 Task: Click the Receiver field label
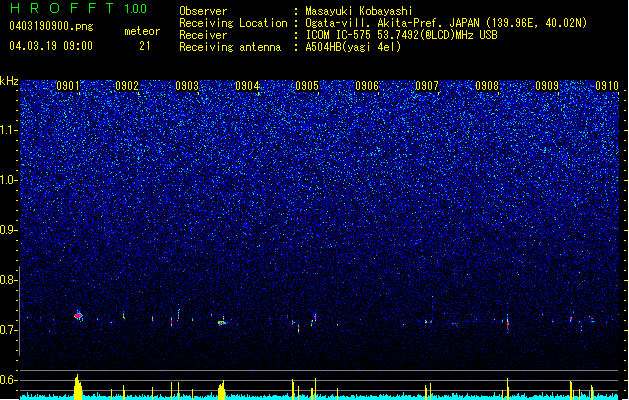[x=203, y=35]
